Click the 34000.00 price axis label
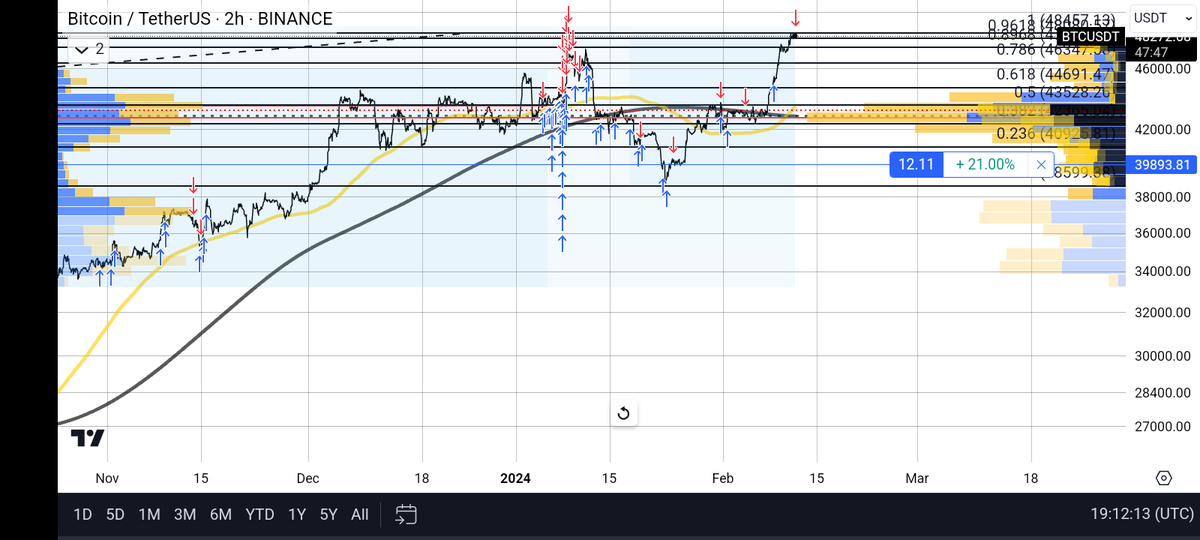The height and width of the screenshot is (540, 1200). pos(1162,271)
